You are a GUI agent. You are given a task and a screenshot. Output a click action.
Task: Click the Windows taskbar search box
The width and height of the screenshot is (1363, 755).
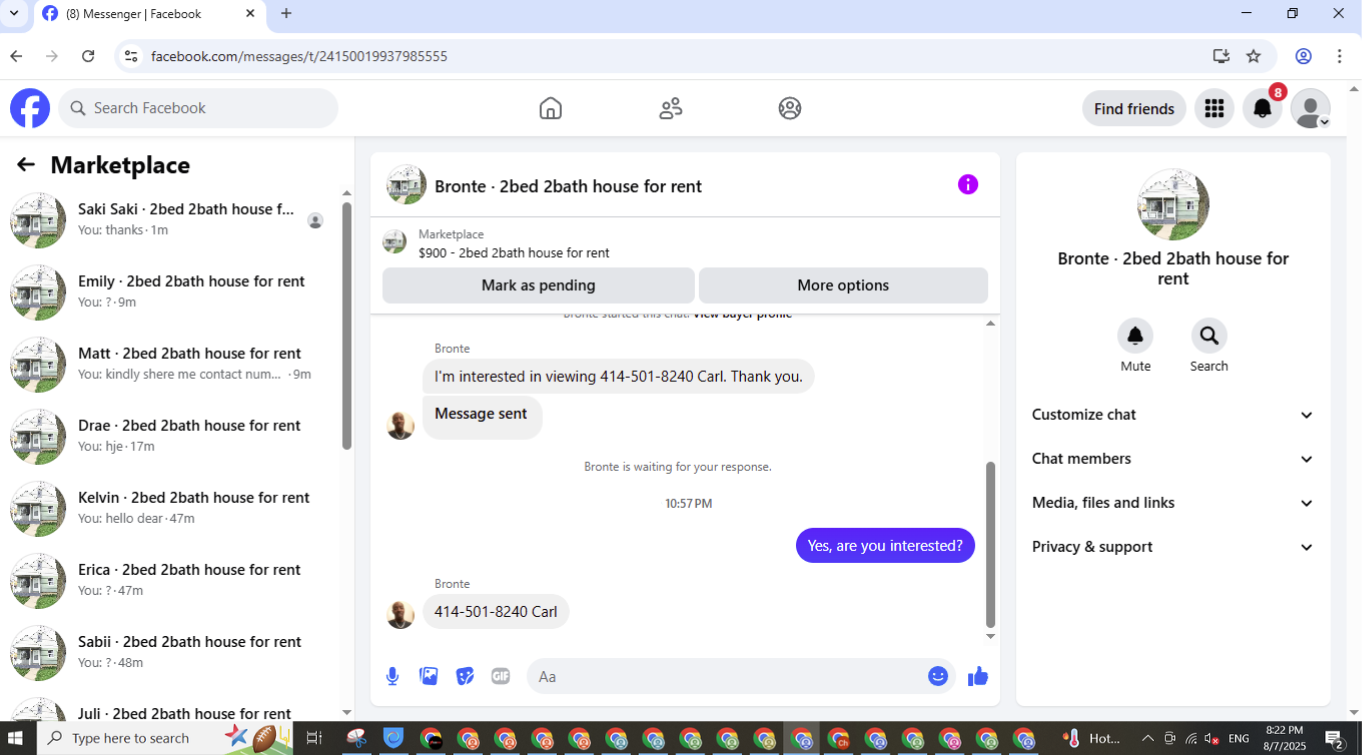click(166, 739)
